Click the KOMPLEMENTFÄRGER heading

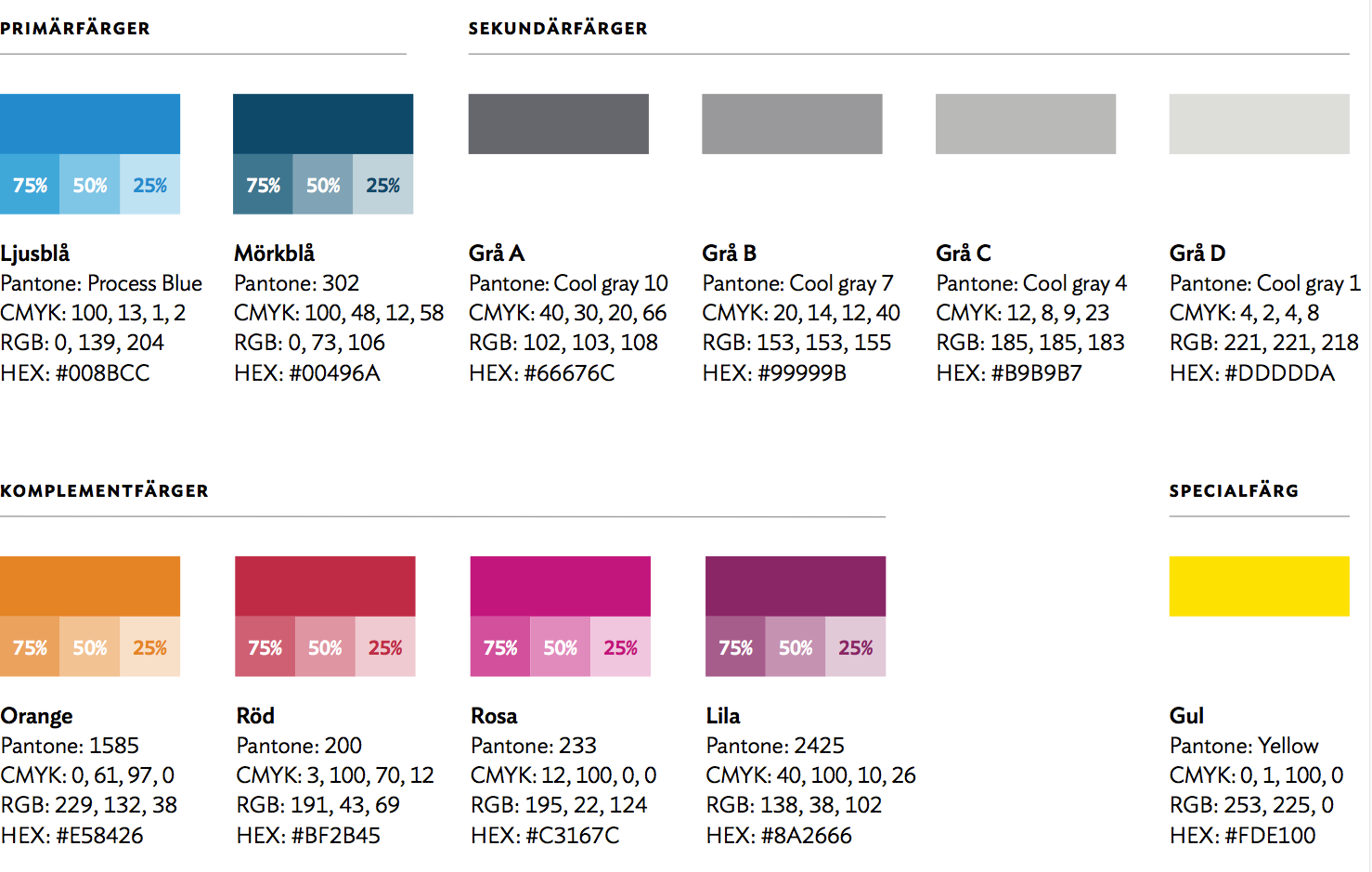tap(104, 490)
